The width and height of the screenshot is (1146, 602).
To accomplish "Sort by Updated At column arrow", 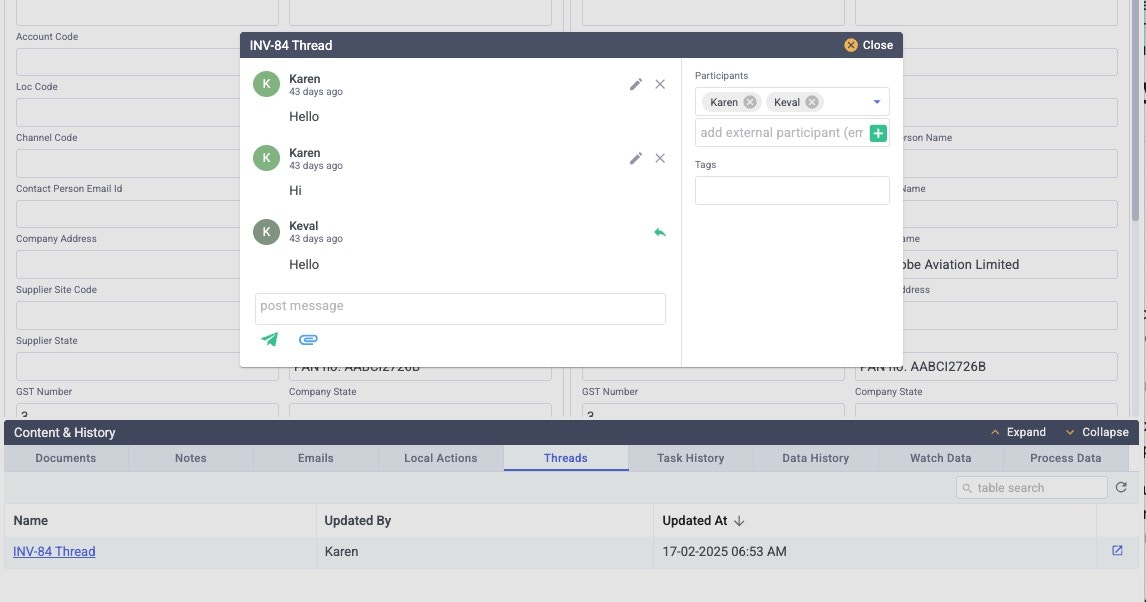I will point(739,521).
